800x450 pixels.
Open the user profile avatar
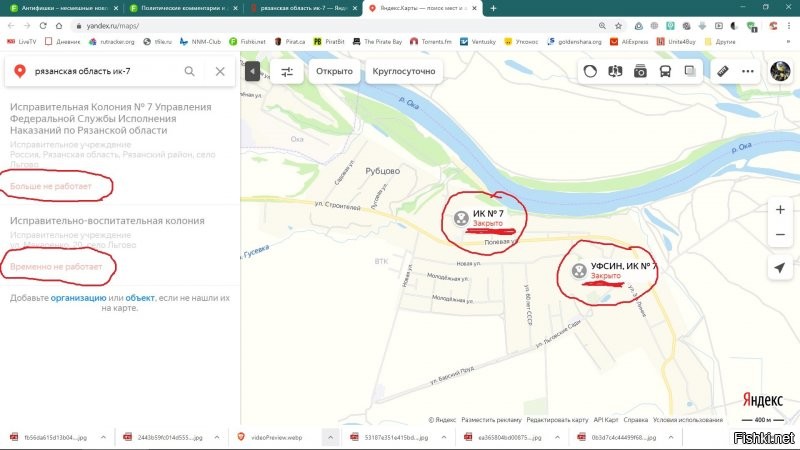780,71
